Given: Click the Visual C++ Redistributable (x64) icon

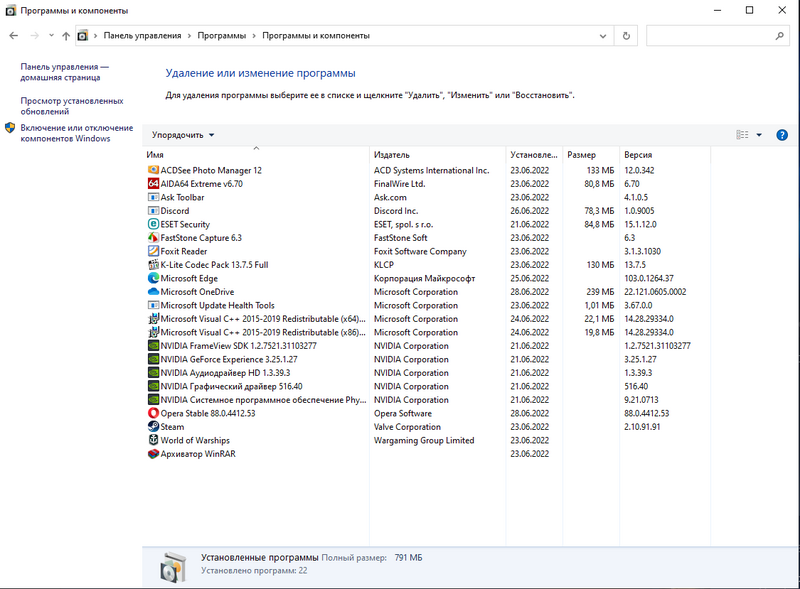Looking at the screenshot, I should coord(153,318).
